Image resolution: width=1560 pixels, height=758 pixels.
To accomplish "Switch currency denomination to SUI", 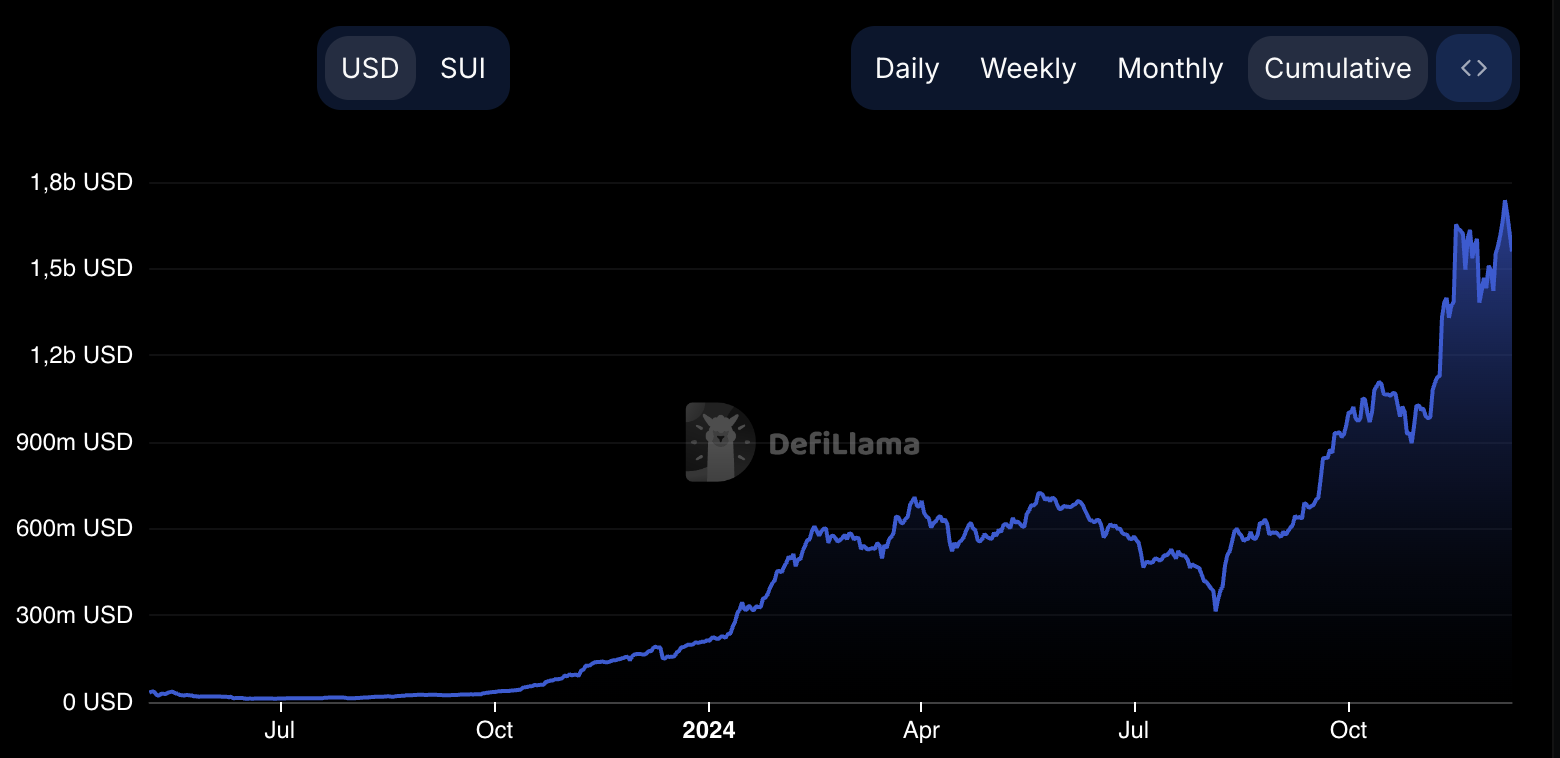I will (463, 68).
